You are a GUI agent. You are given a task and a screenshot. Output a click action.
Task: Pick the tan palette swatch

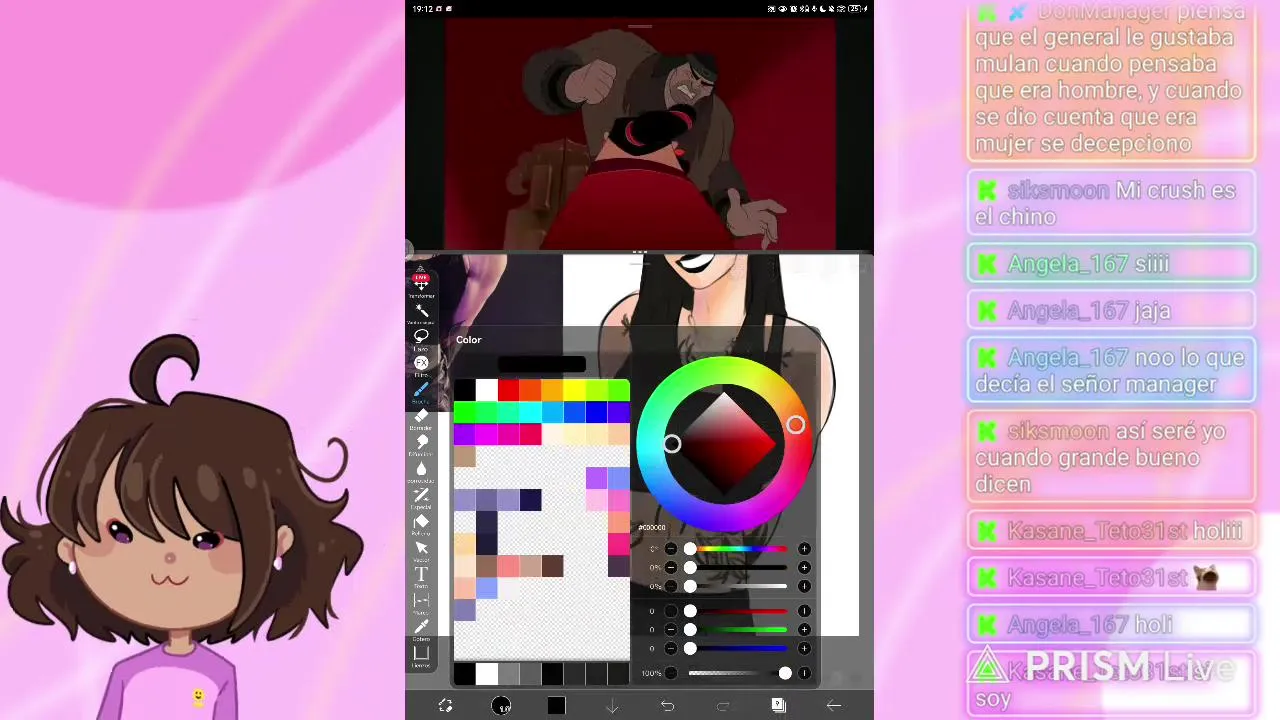464,456
